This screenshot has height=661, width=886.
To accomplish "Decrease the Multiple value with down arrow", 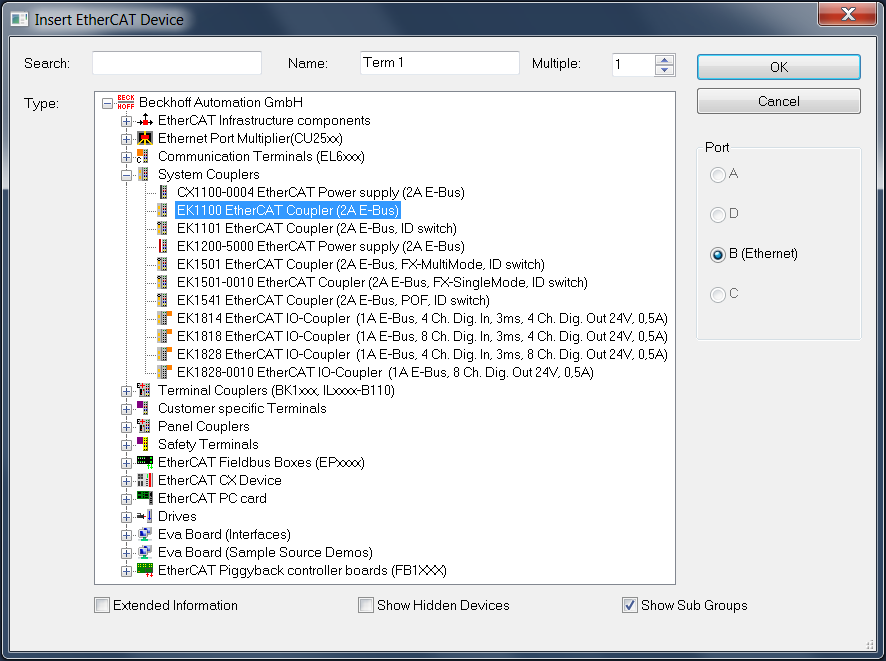I will [x=664, y=70].
